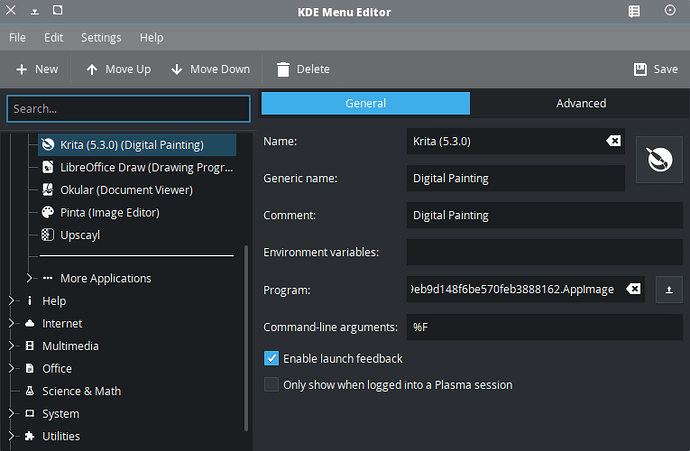Click the Environment variables field
The height and width of the screenshot is (451, 690).
coord(544,252)
